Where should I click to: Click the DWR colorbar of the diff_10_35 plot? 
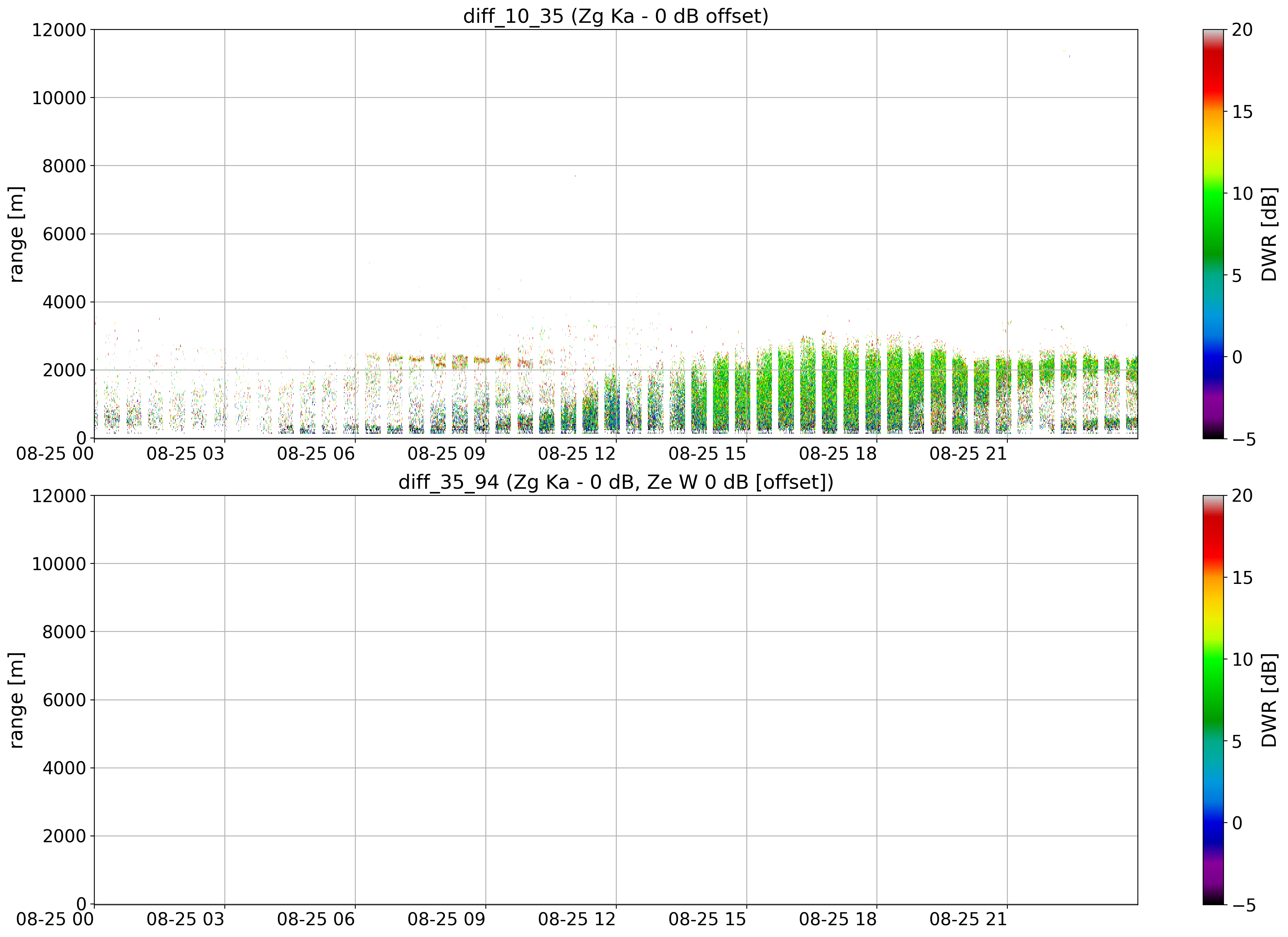pos(1213,234)
